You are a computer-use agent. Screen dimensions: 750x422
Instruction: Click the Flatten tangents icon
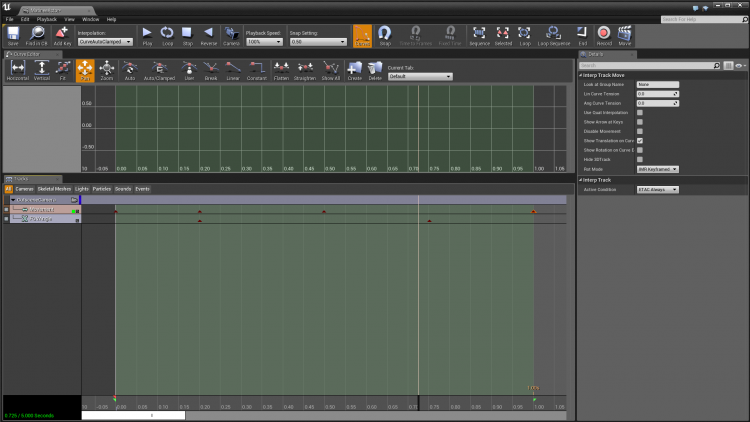coord(281,69)
